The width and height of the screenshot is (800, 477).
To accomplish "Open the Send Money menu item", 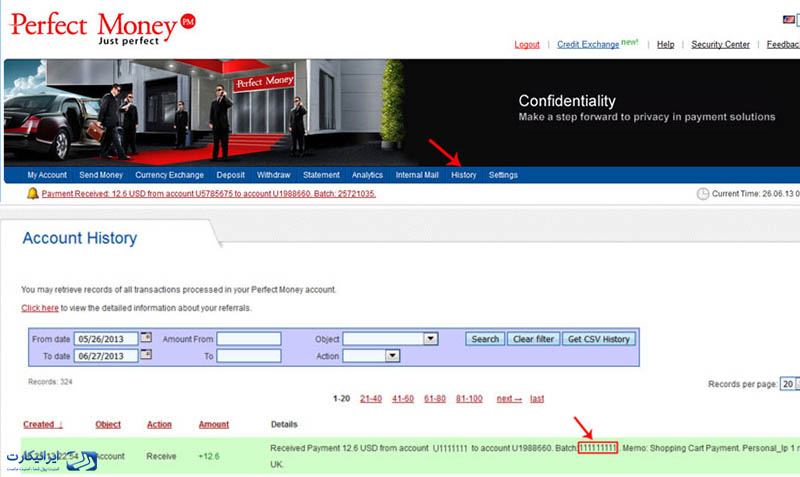I will click(101, 175).
